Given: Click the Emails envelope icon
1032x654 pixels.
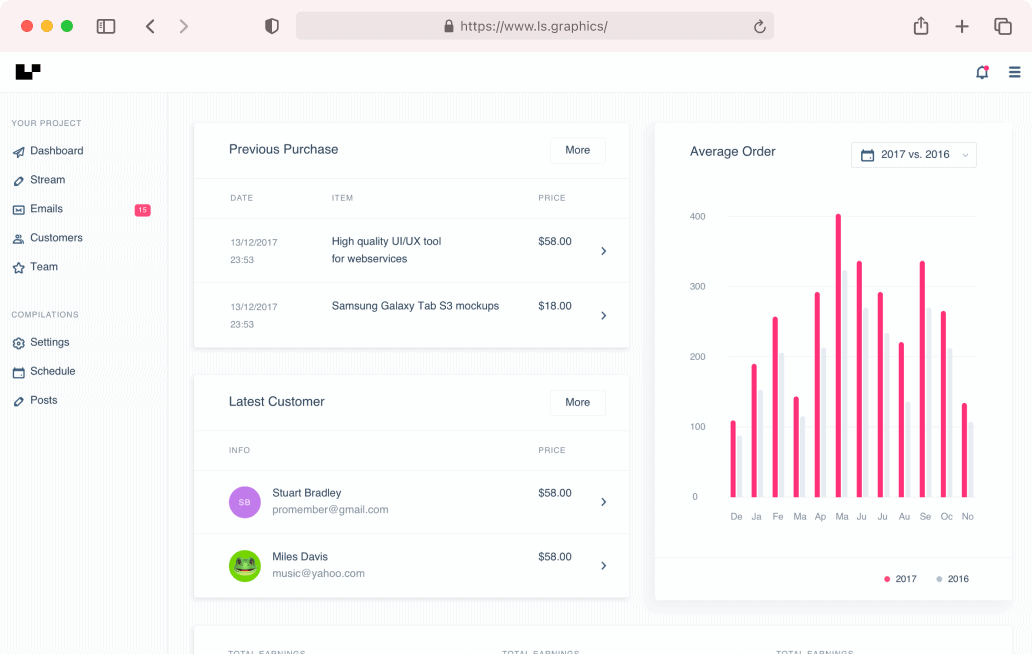Looking at the screenshot, I should click(18, 210).
